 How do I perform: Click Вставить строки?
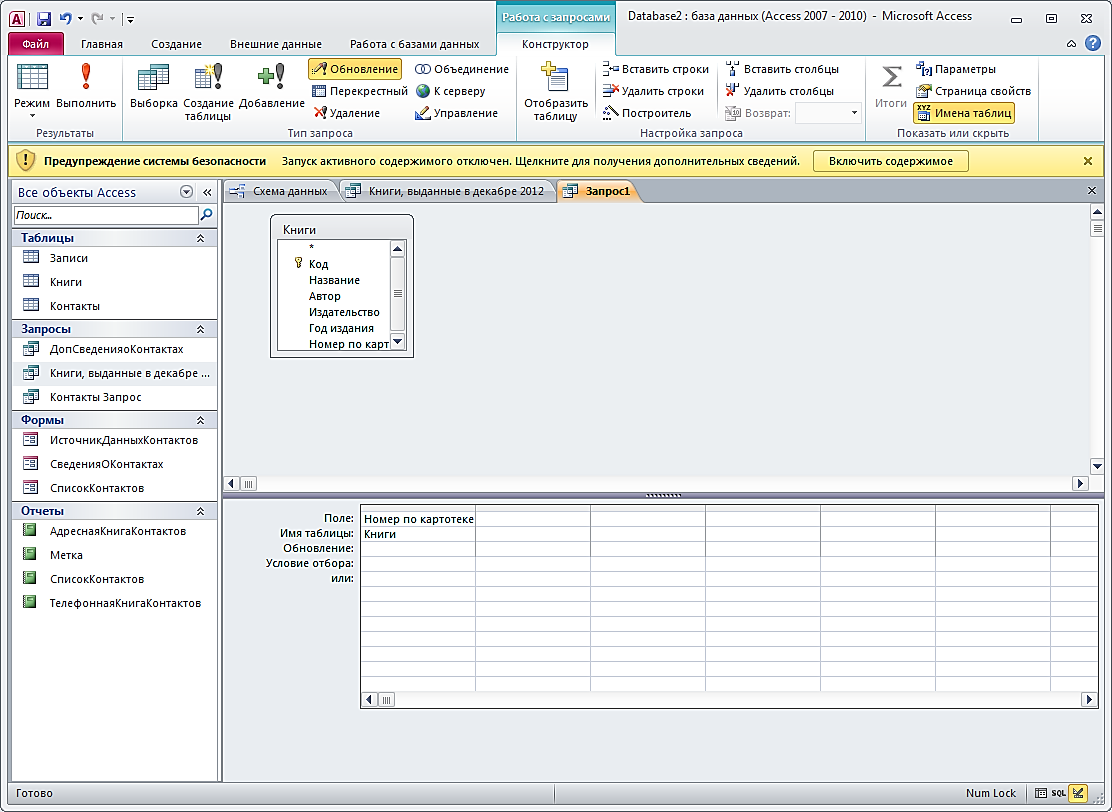(655, 69)
